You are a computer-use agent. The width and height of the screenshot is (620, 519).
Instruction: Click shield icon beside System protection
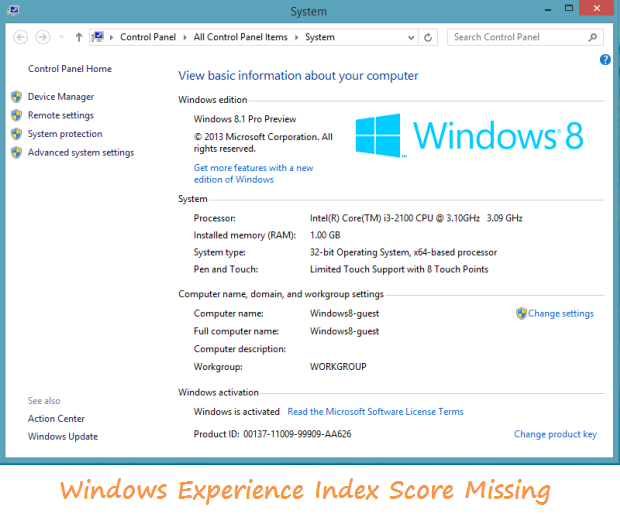(16, 134)
